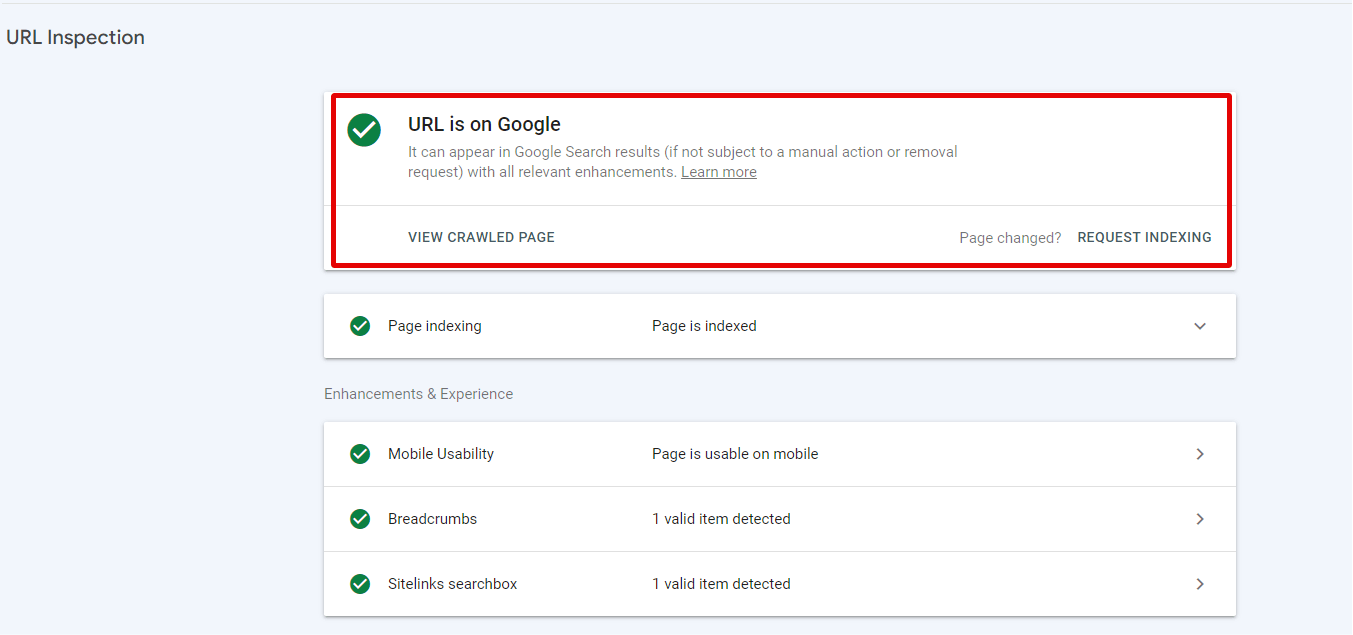Screen dimensions: 1353x635
Task: Expand the Page indexing row chevron
Action: coord(1200,326)
